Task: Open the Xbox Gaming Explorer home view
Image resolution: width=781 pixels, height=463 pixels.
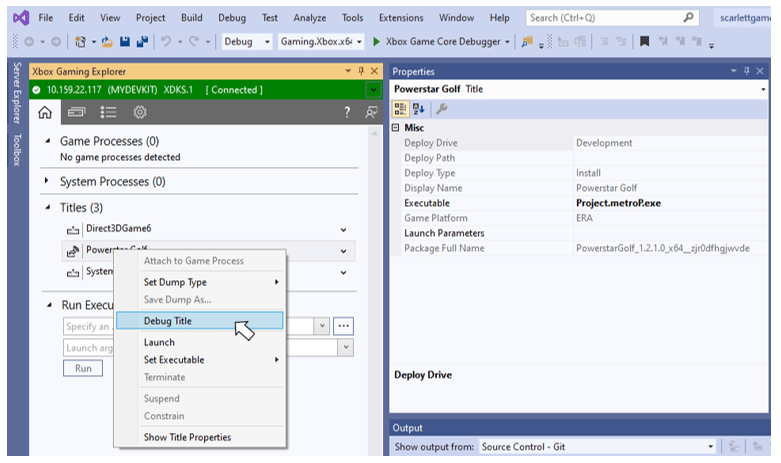Action: pos(45,113)
